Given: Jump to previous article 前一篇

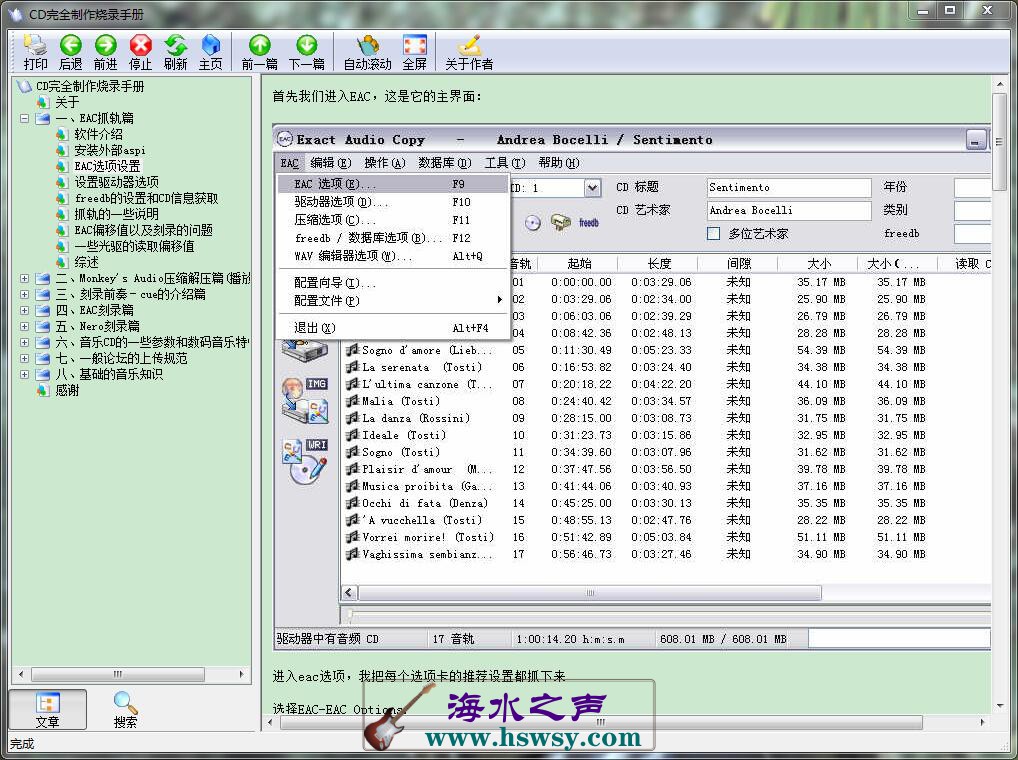Looking at the screenshot, I should [x=260, y=51].
